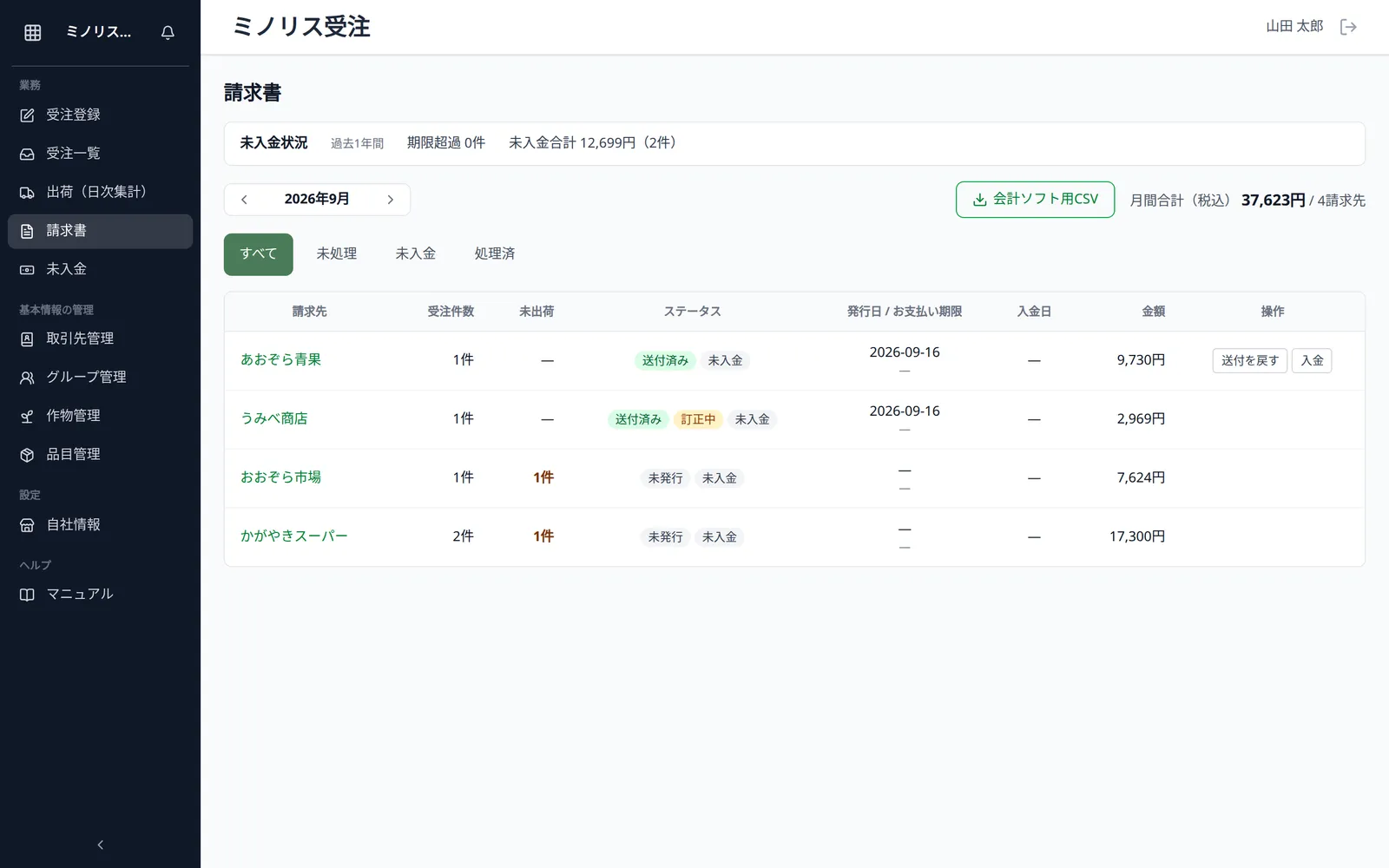
Task: Click the logout icon beside 山田 太郎
Action: (x=1348, y=27)
